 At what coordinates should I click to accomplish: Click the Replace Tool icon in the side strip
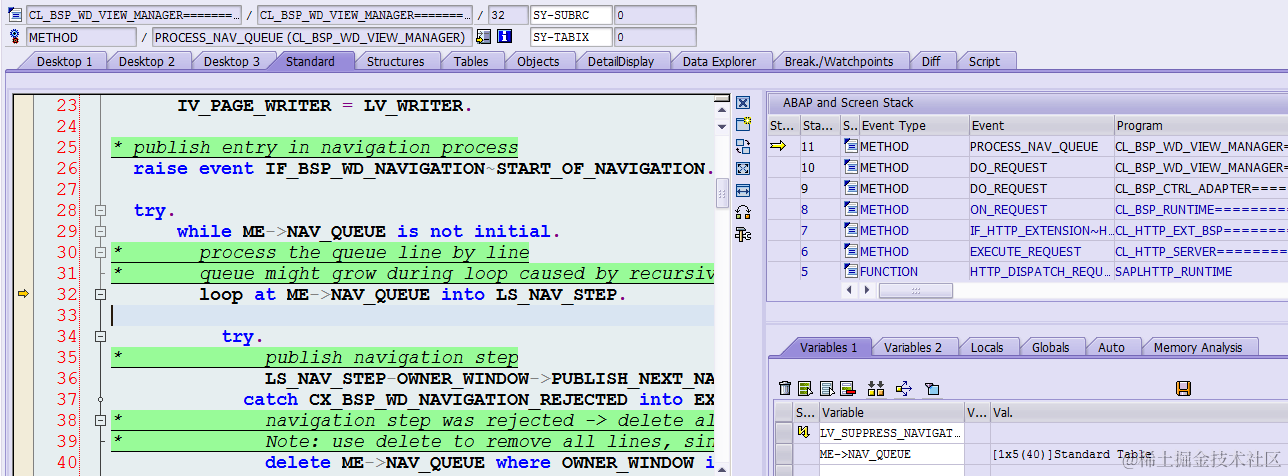pyautogui.click(x=742, y=147)
